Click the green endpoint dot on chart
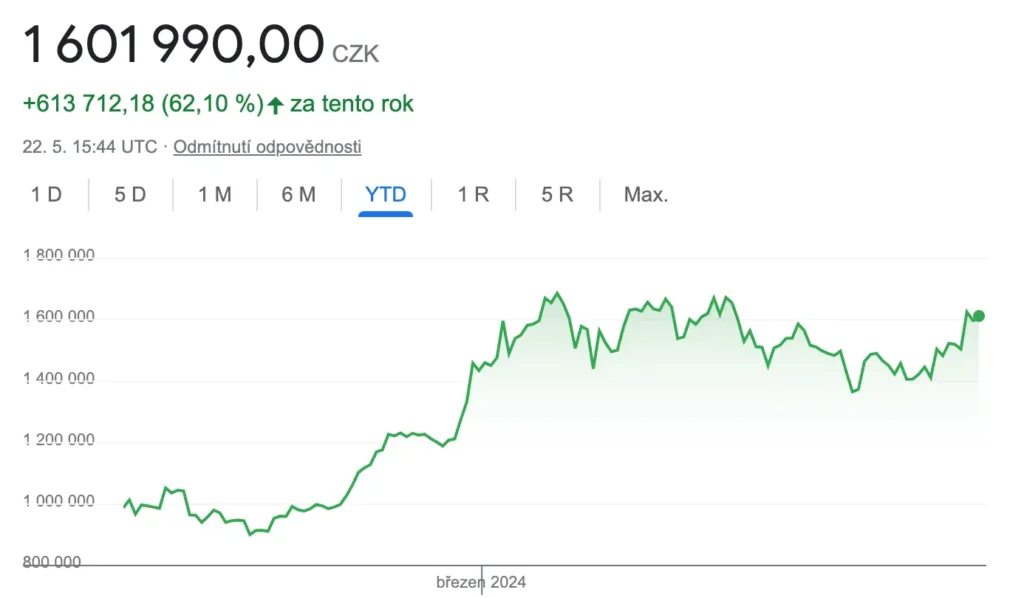The width and height of the screenshot is (1024, 598). coord(978,316)
